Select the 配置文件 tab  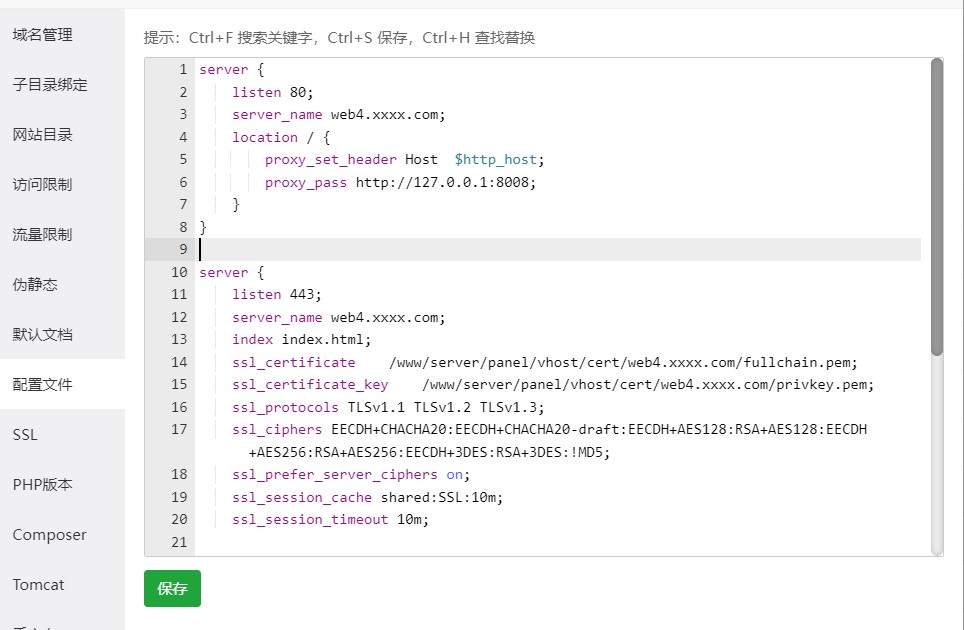coord(43,385)
